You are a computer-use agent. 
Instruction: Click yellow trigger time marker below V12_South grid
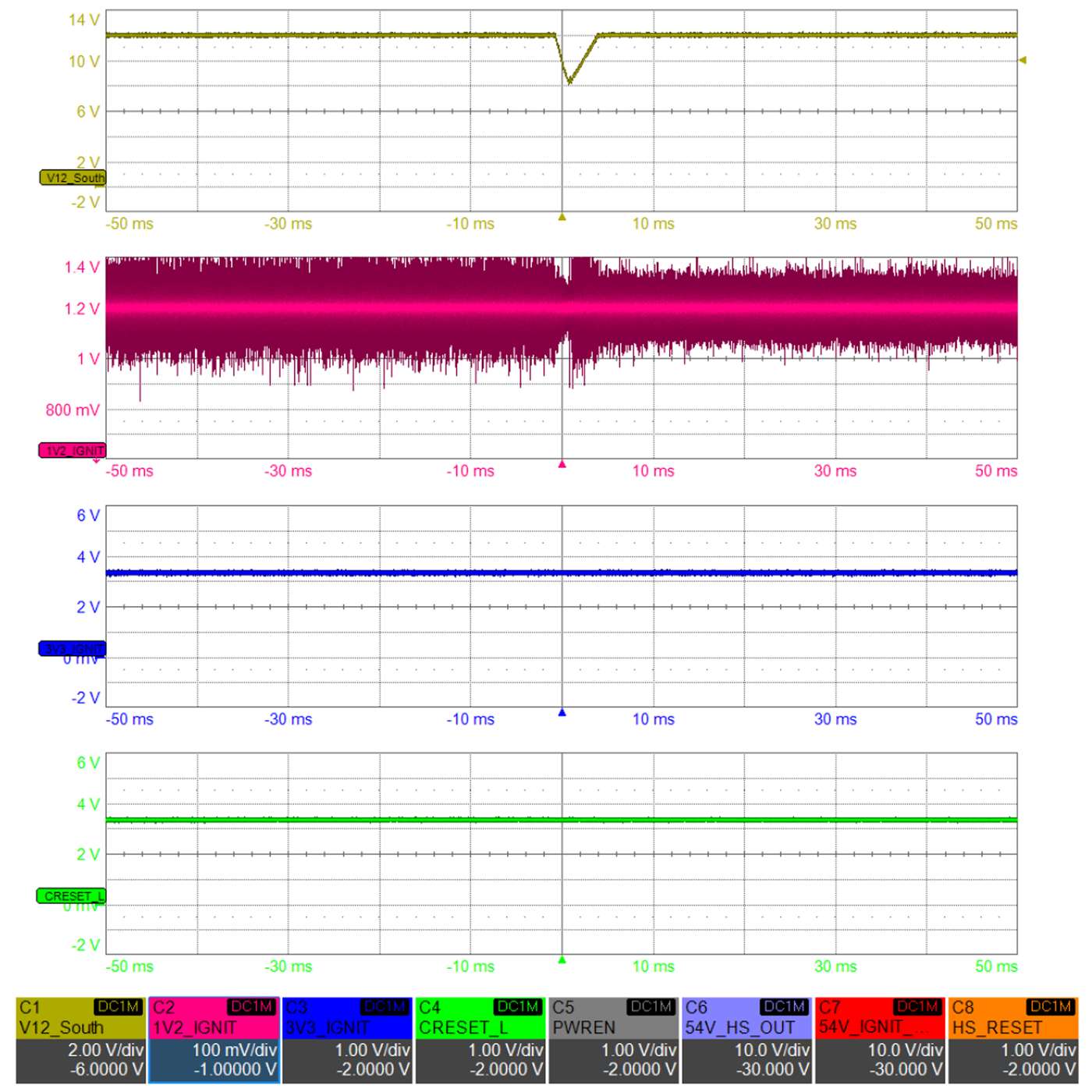point(562,218)
